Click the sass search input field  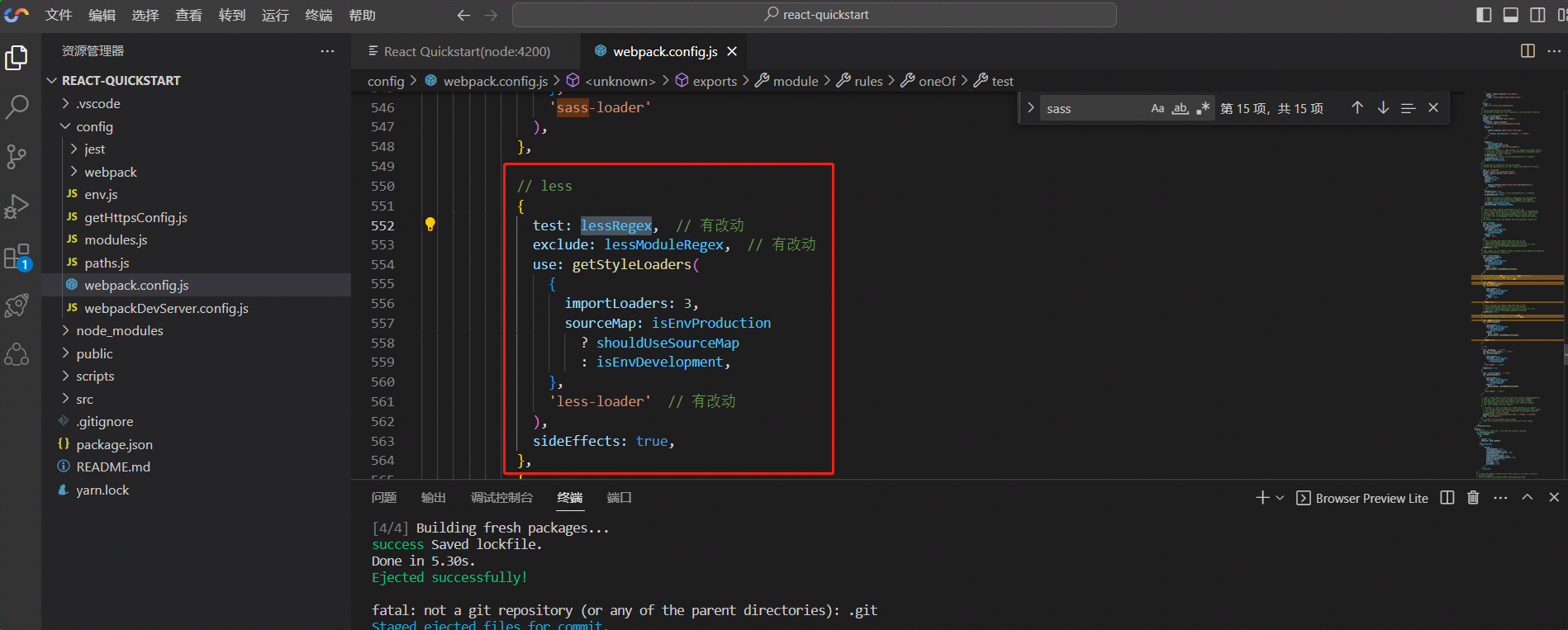point(1095,109)
